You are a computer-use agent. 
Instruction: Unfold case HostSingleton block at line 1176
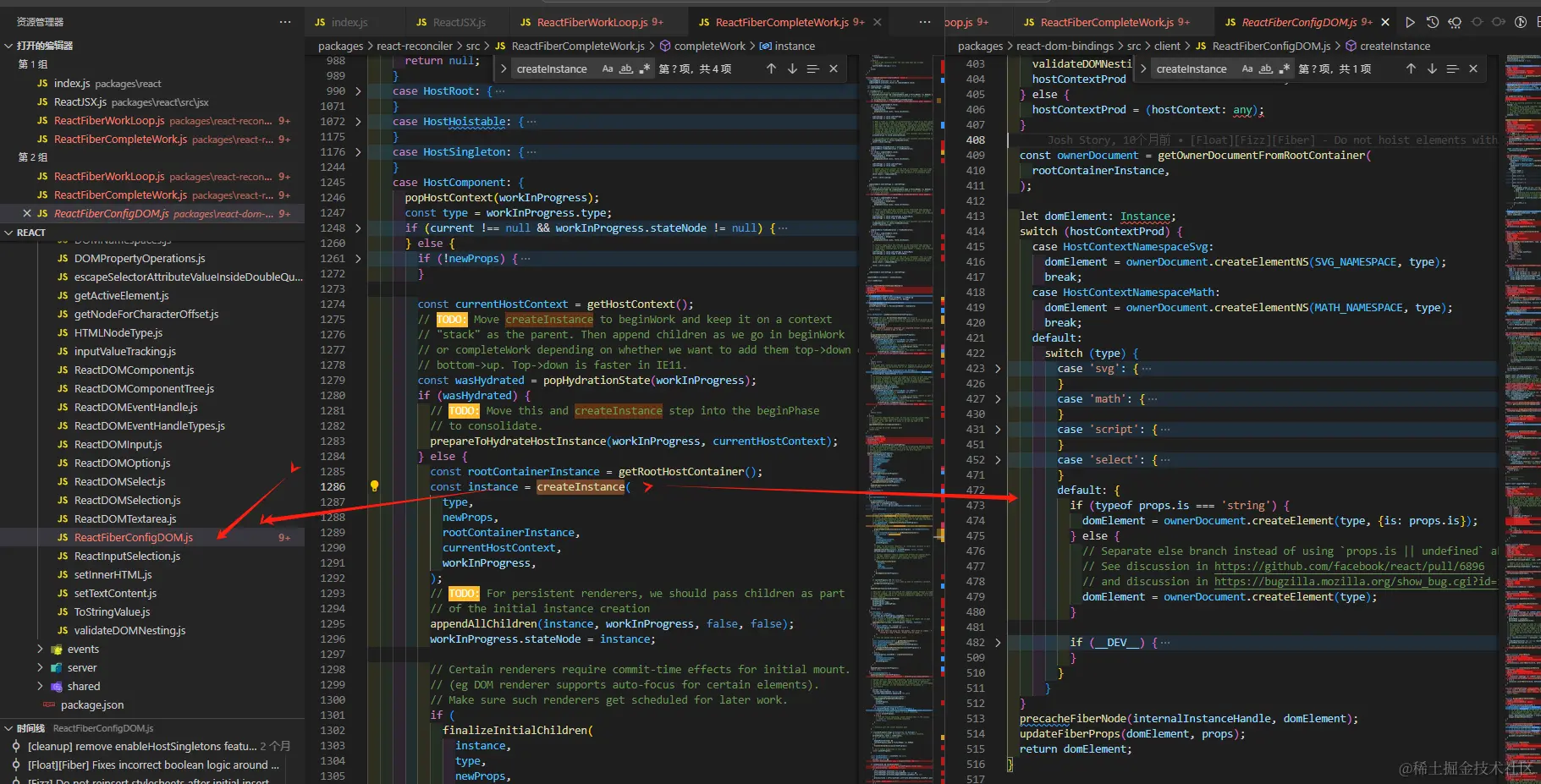(x=358, y=152)
